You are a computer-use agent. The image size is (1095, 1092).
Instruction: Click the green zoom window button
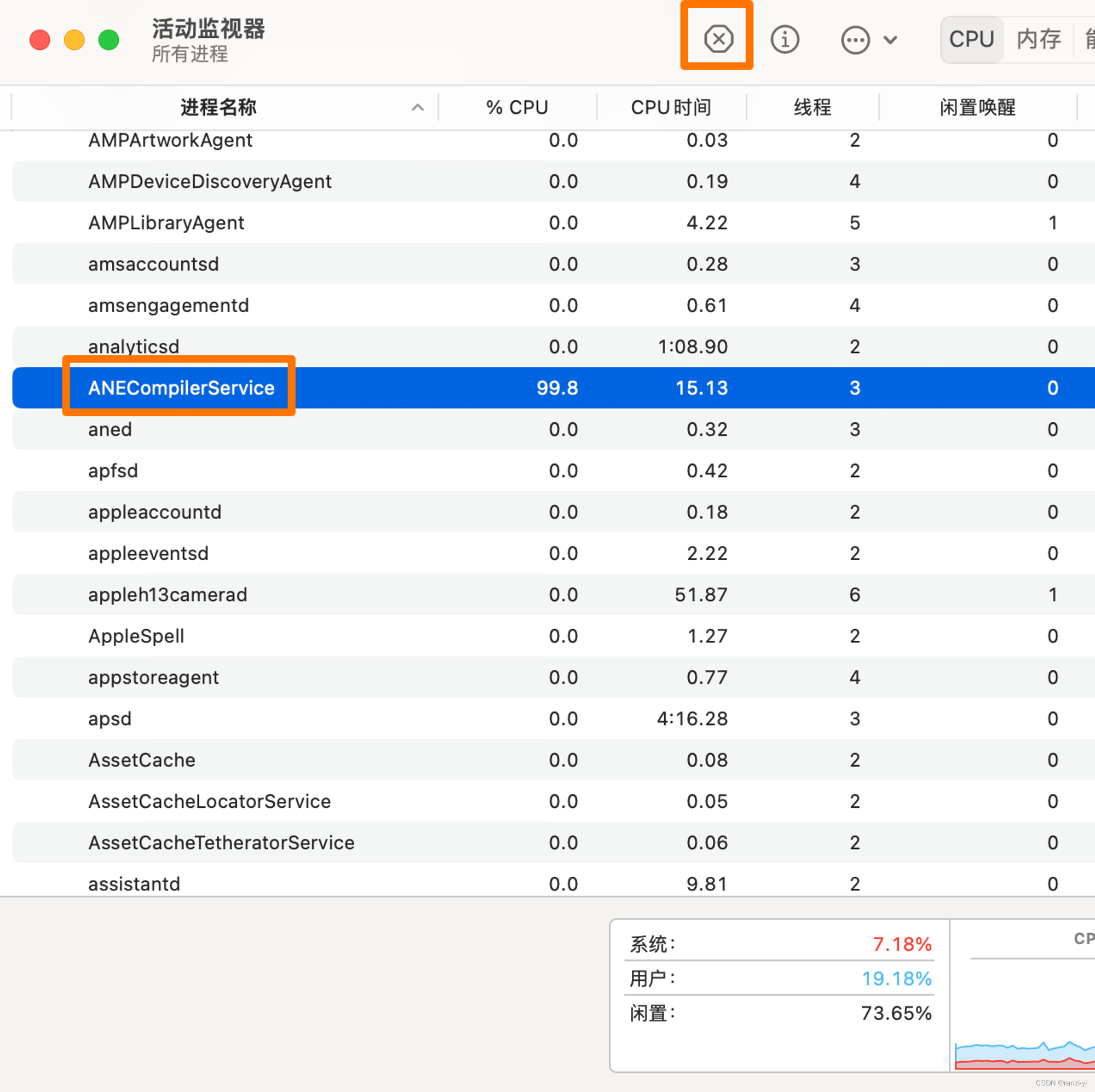[x=109, y=39]
